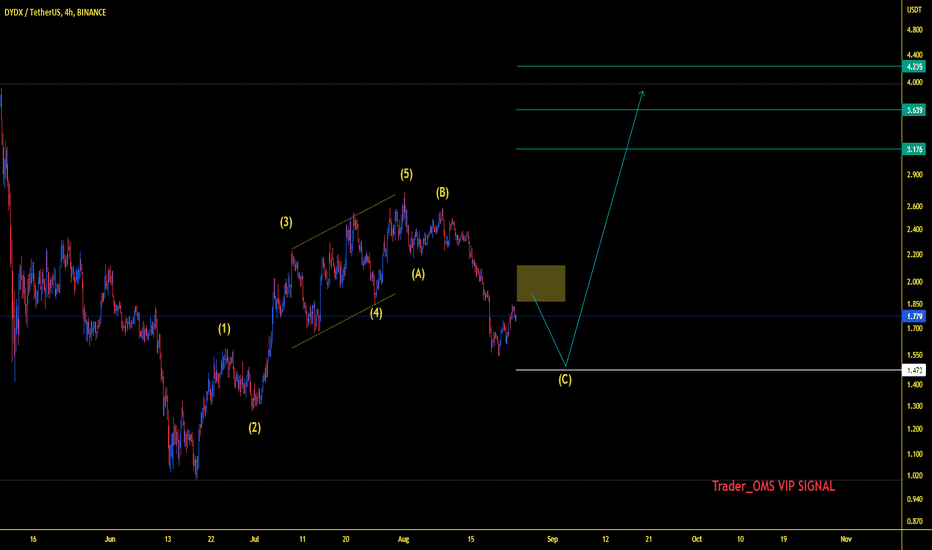This screenshot has width=932, height=550.
Task: Click the 4.000 price axis value
Action: pyautogui.click(x=915, y=83)
